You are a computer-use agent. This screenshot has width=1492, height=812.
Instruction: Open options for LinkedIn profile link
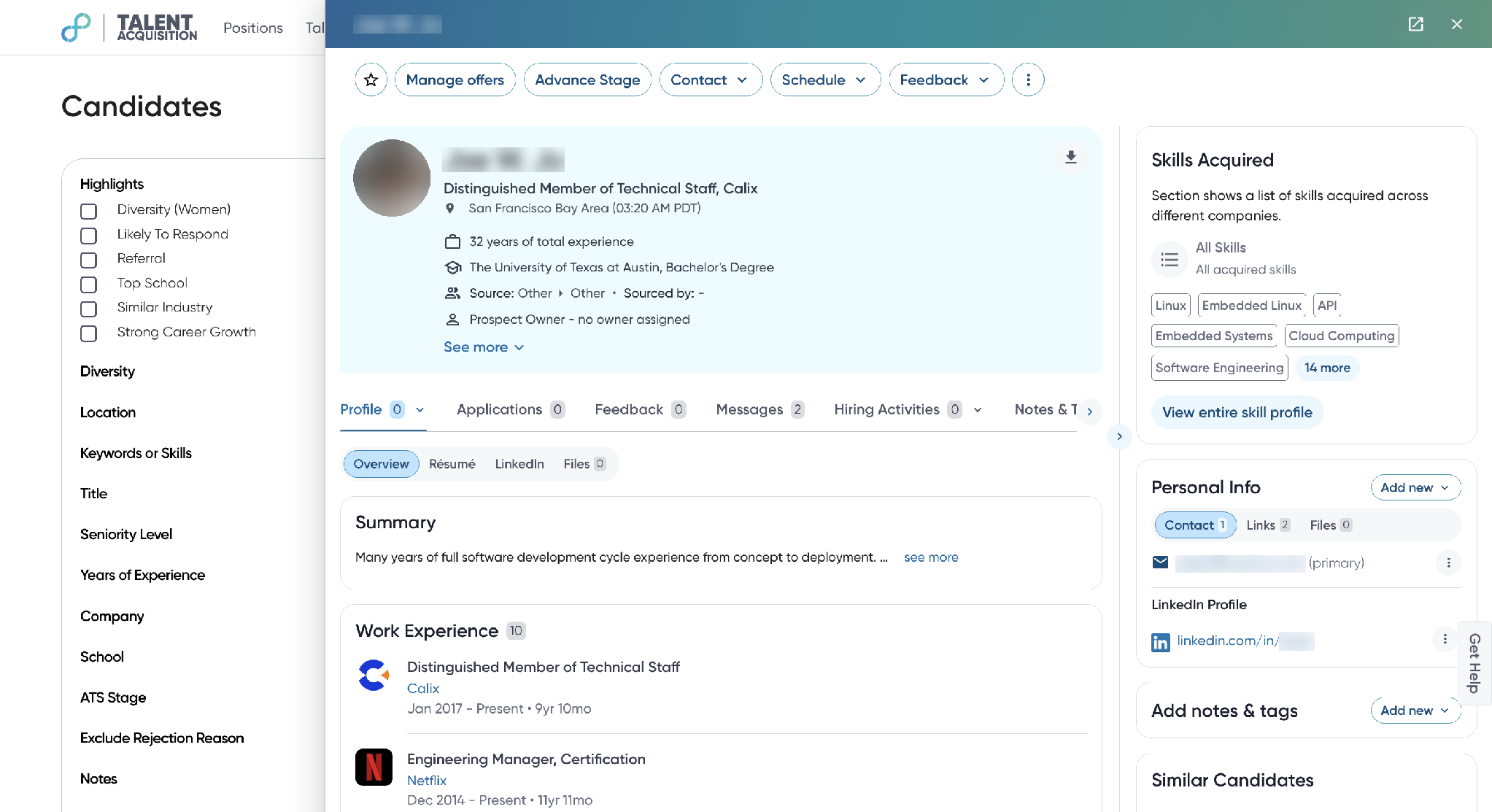click(x=1445, y=639)
